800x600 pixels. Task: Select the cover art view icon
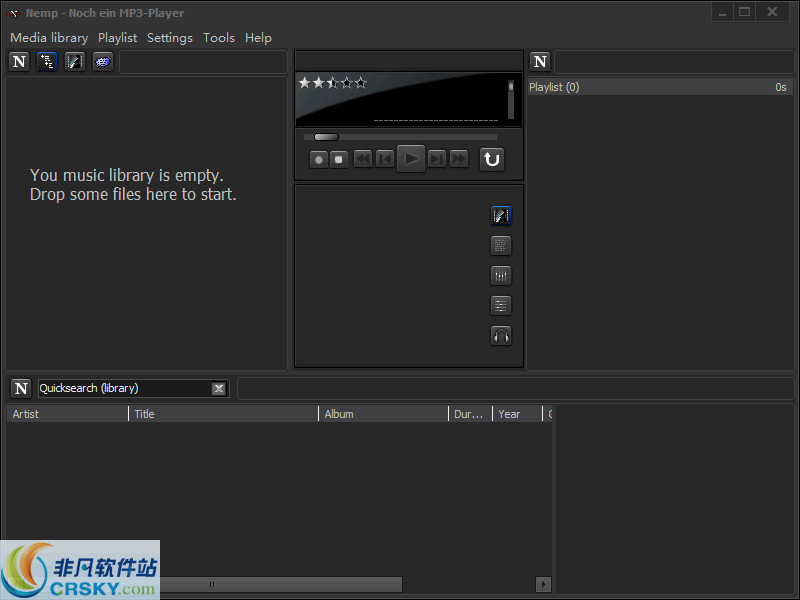[x=74, y=61]
